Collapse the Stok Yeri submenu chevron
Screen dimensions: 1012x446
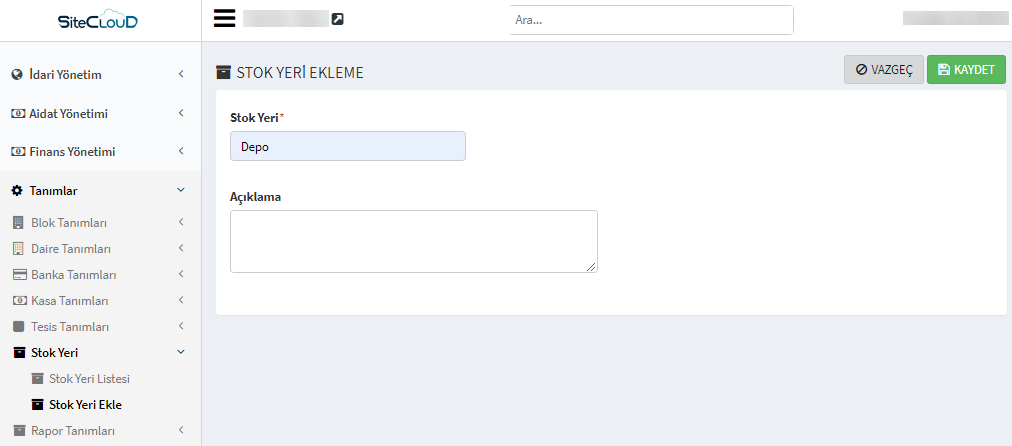pyautogui.click(x=181, y=352)
